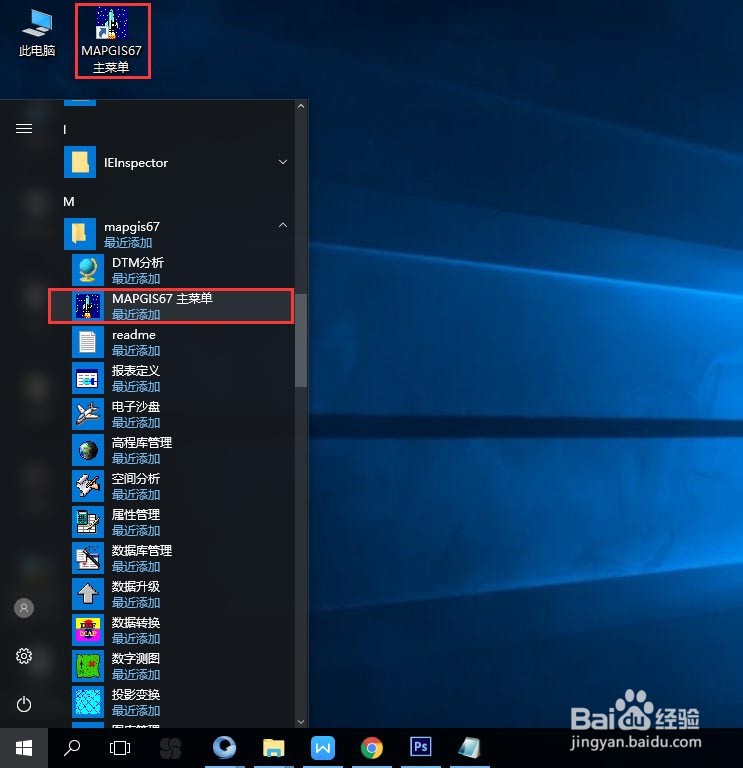The height and width of the screenshot is (768, 743).
Task: Click the Start menu scroll down arrow
Action: tap(301, 722)
